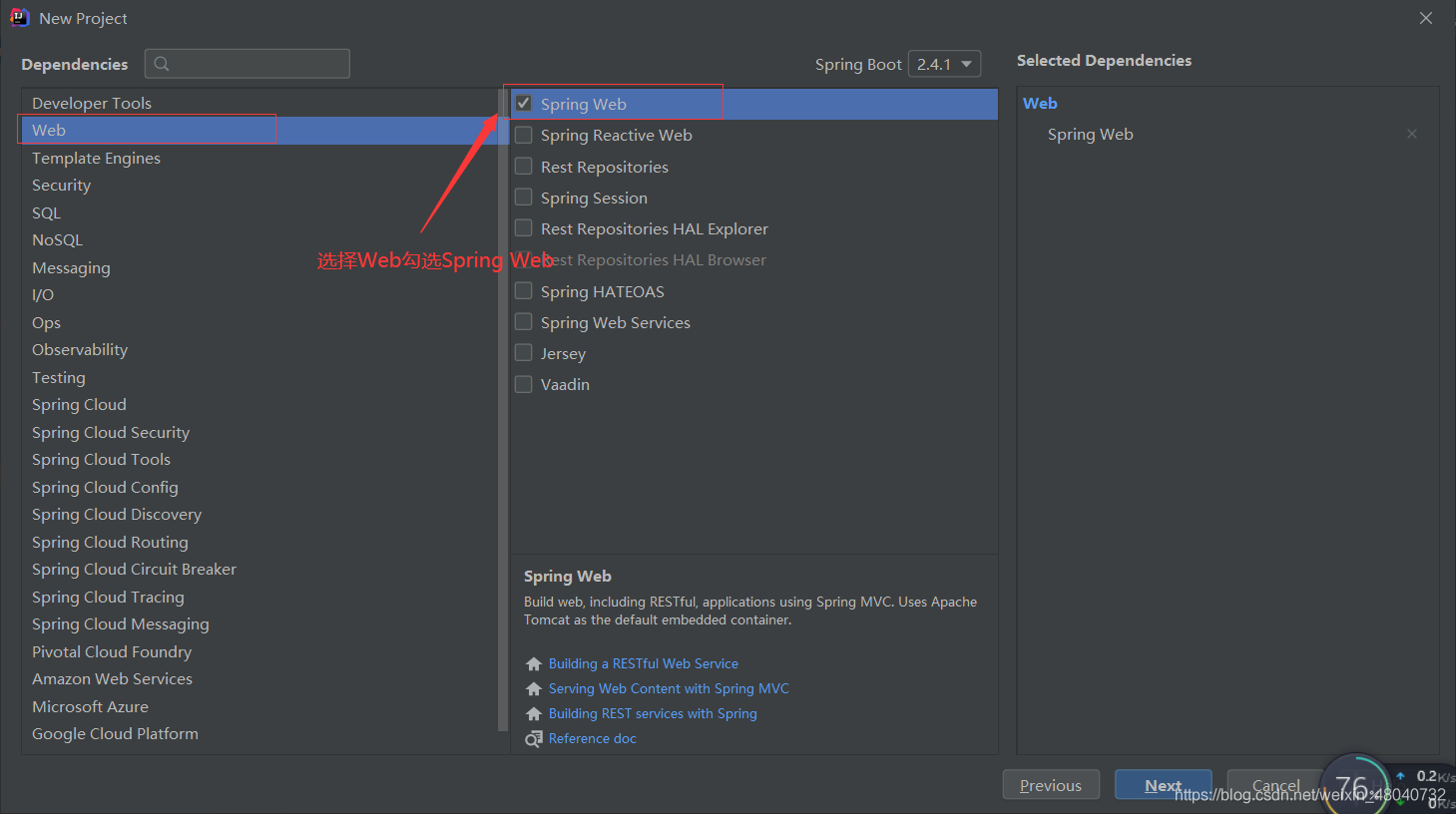Image resolution: width=1456 pixels, height=814 pixels.
Task: Click the Web group under Selected Dependencies
Action: pos(1040,104)
